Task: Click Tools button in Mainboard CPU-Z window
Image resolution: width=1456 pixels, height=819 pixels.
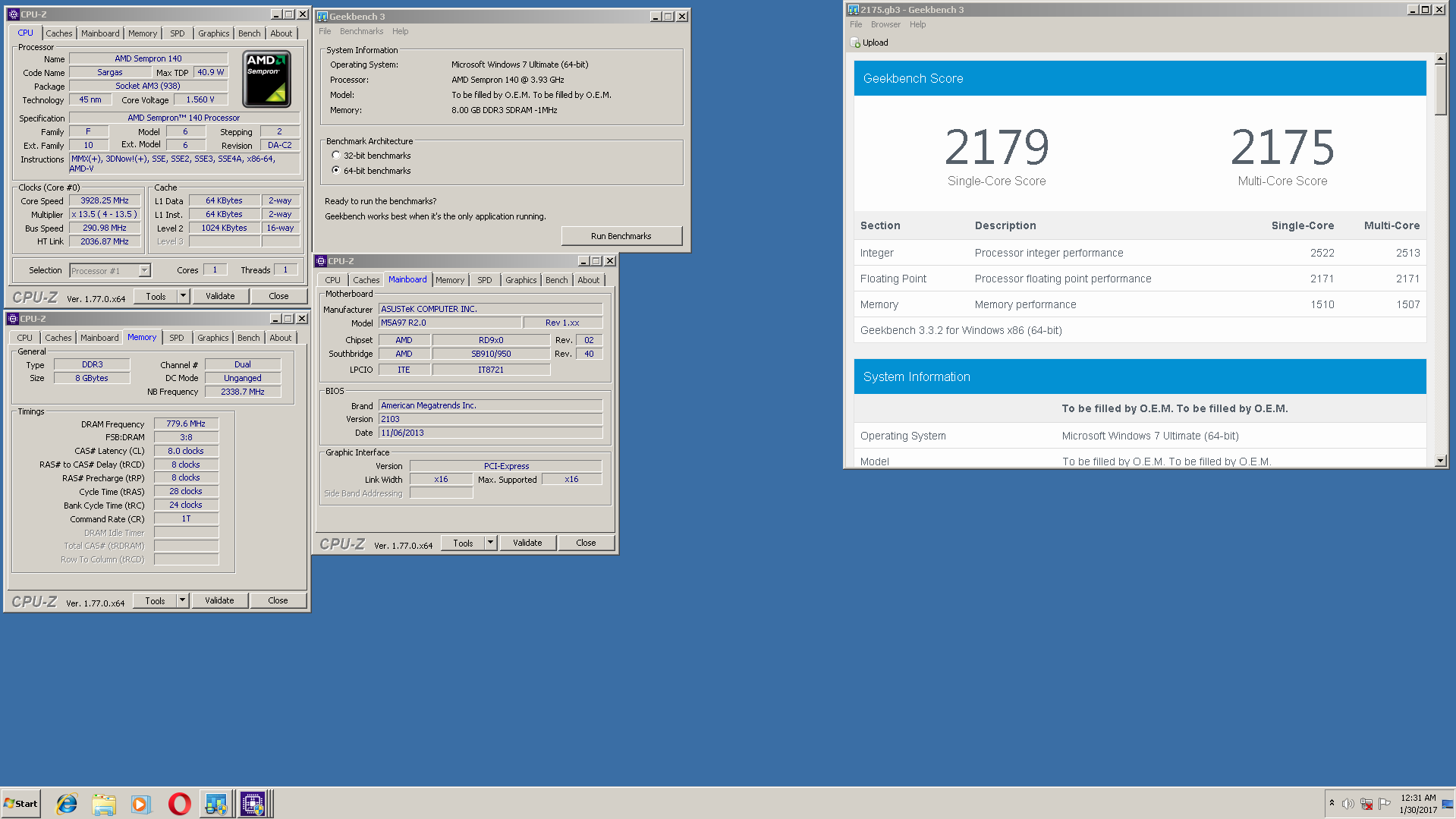Action: pyautogui.click(x=463, y=543)
